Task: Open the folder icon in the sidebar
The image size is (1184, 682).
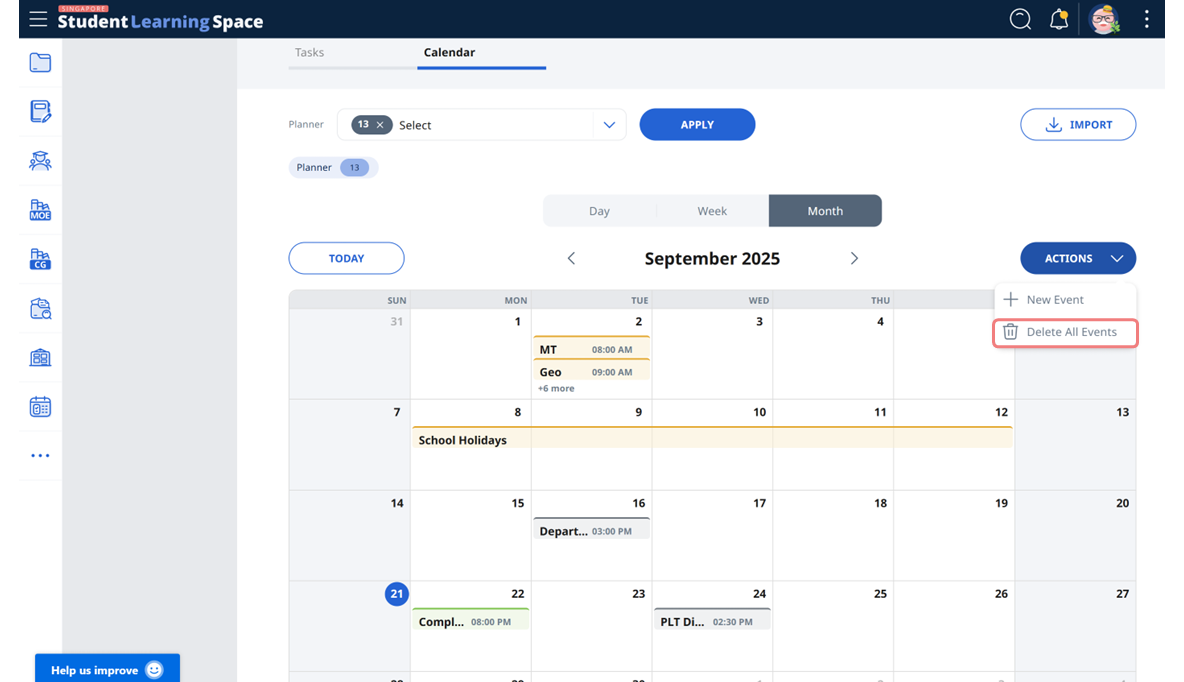Action: point(40,62)
